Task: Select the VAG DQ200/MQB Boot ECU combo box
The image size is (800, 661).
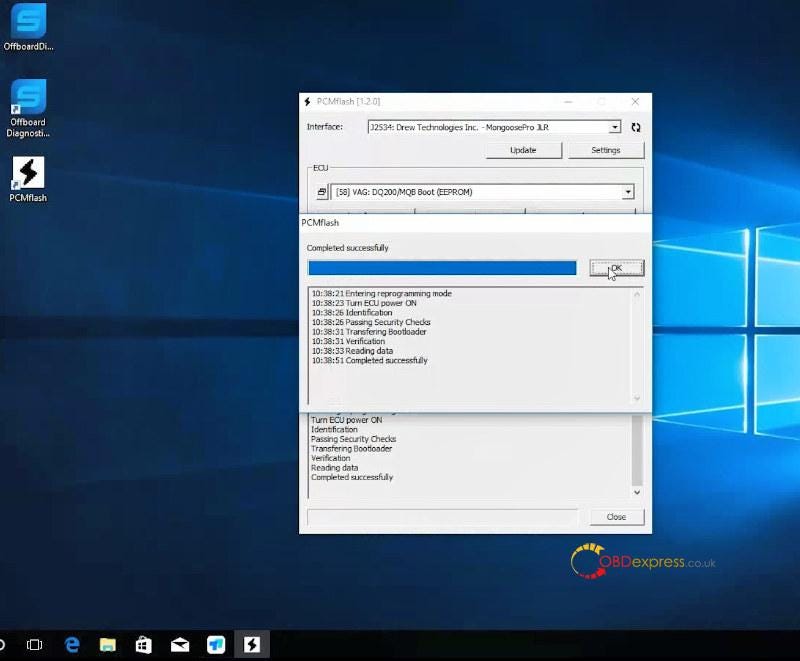Action: click(483, 192)
